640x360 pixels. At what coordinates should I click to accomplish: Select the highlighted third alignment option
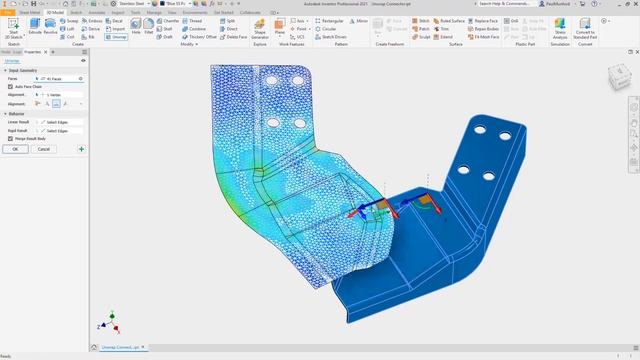point(56,104)
